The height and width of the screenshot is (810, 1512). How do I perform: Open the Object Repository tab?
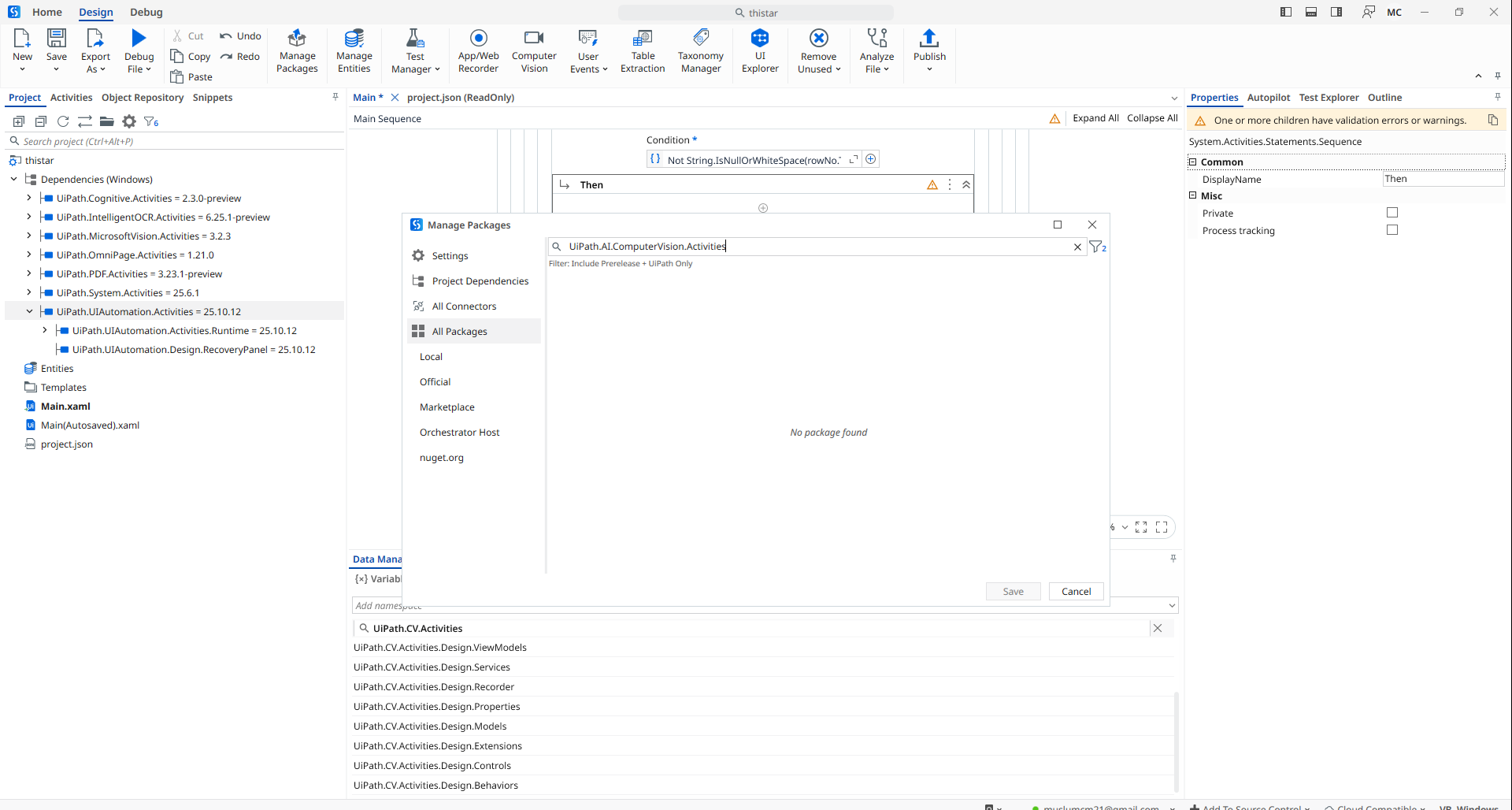click(x=143, y=97)
